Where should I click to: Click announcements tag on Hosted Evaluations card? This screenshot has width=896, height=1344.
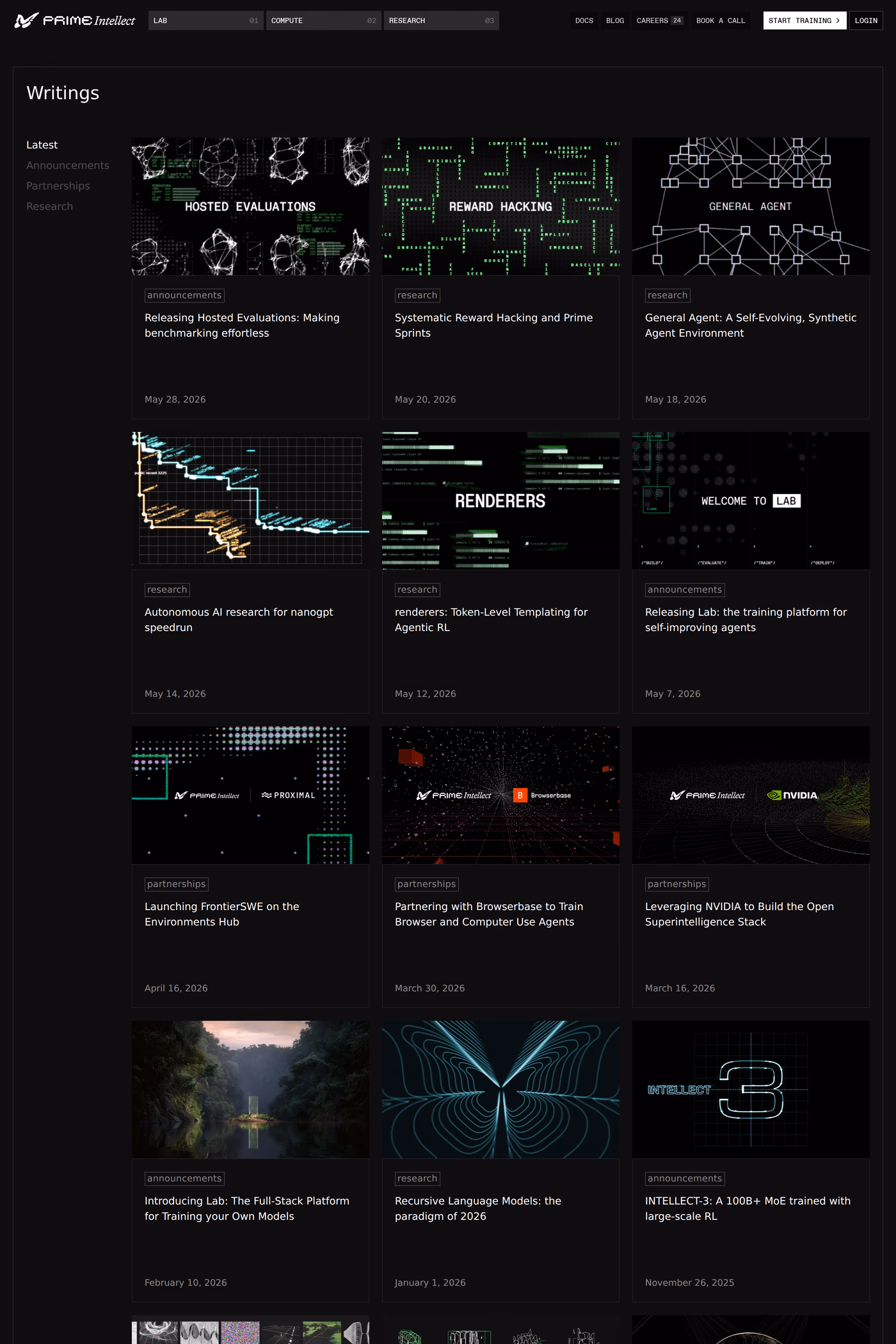point(184,295)
